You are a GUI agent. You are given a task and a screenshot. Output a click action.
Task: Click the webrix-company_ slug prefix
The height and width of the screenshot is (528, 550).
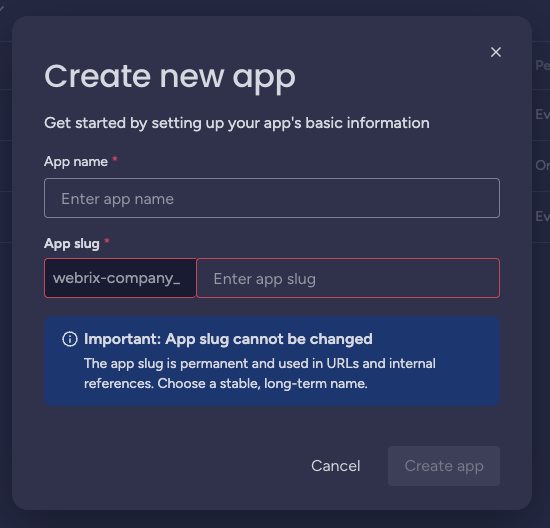(120, 278)
